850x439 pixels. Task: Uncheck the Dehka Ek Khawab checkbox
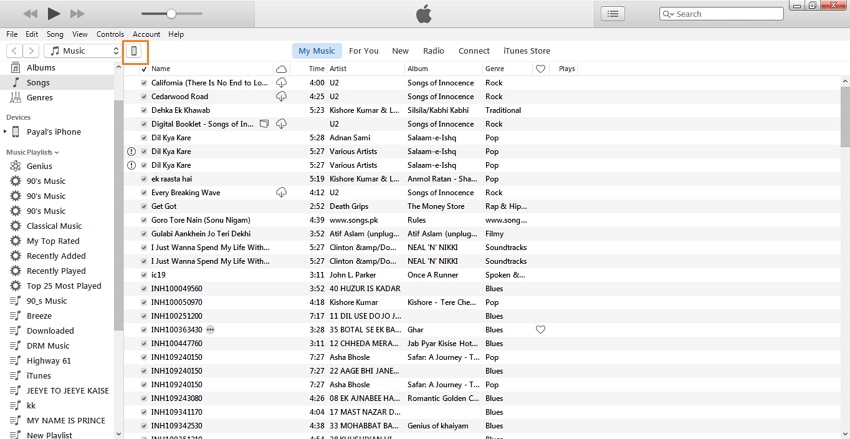pos(144,110)
